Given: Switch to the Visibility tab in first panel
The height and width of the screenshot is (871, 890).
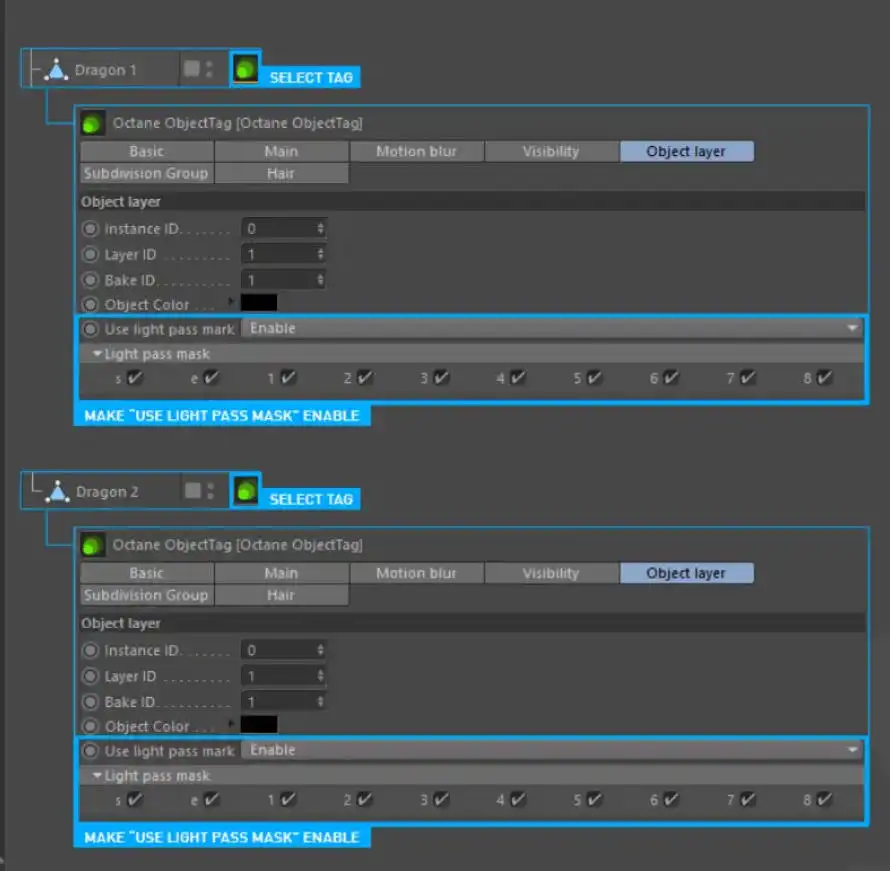Looking at the screenshot, I should (x=551, y=151).
